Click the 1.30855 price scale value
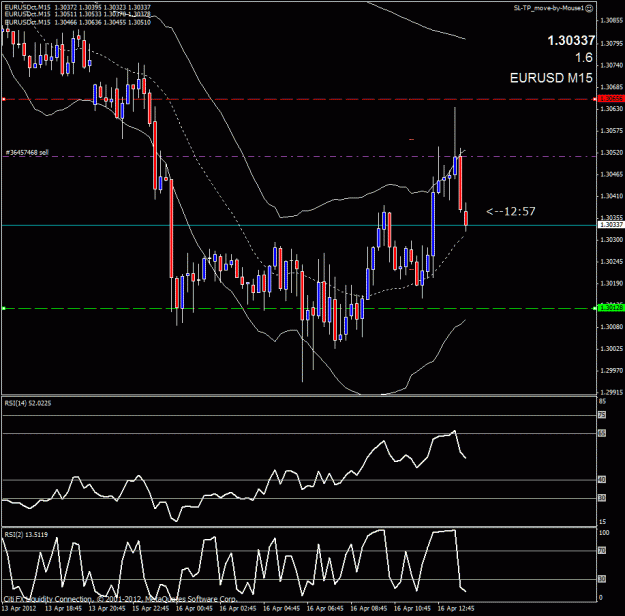 coord(612,20)
